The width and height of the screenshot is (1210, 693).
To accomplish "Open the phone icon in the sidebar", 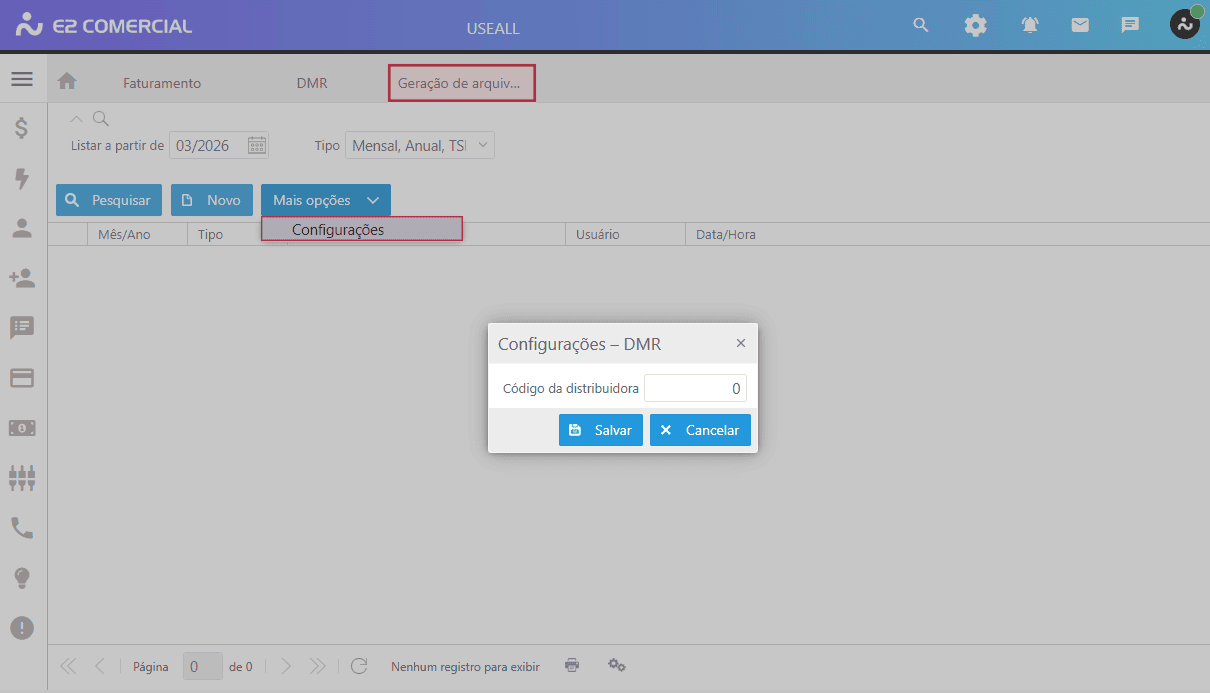I will coord(22,528).
